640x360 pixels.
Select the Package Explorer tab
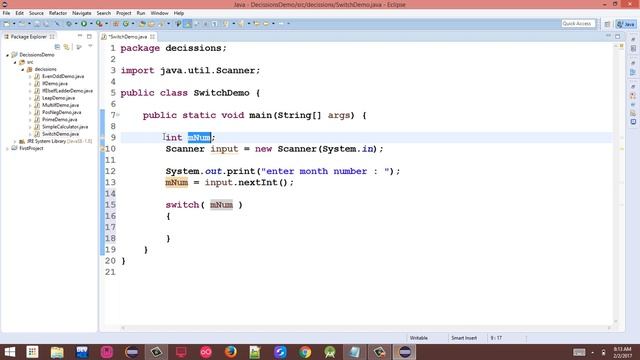pos(28,36)
